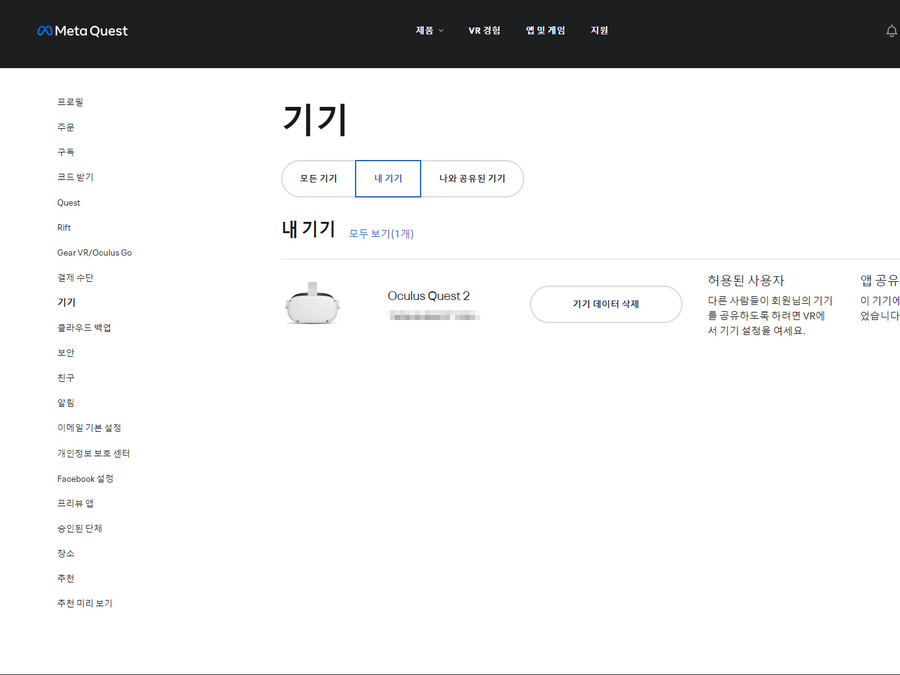Select the 내 기기 tab
Viewport: 900px width, 675px height.
(x=388, y=179)
